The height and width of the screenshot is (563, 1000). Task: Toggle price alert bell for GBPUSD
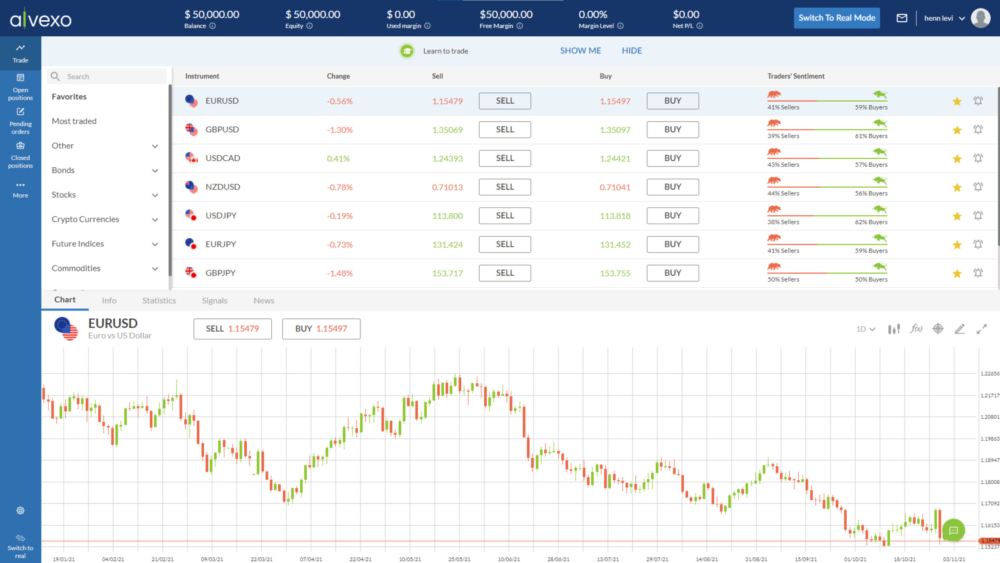point(977,130)
